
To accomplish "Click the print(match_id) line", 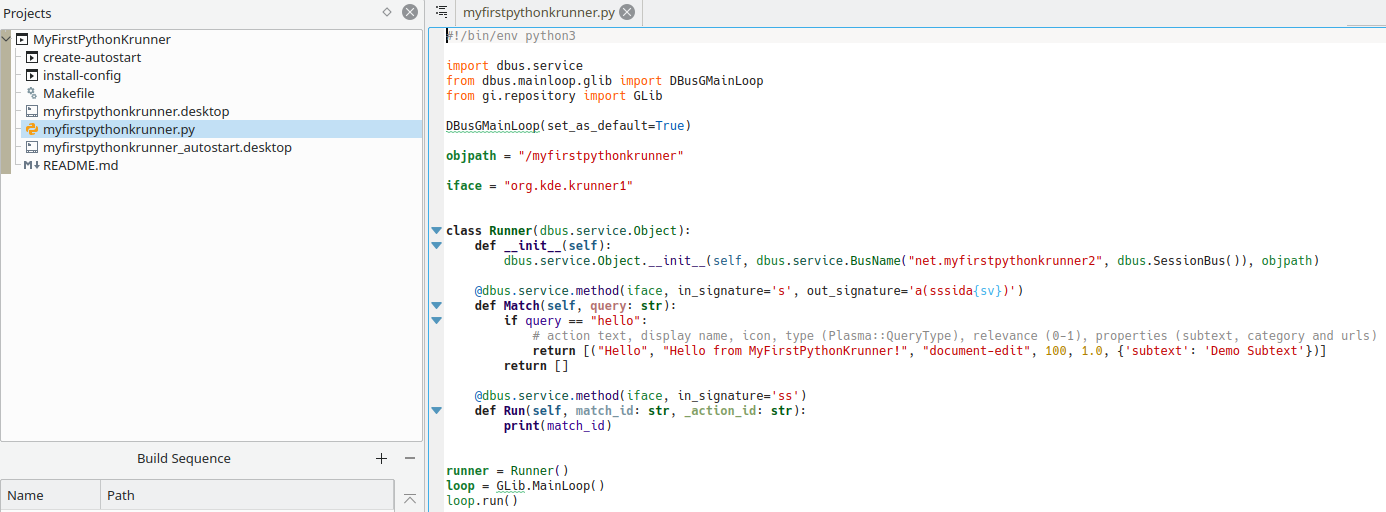I will (x=557, y=426).
